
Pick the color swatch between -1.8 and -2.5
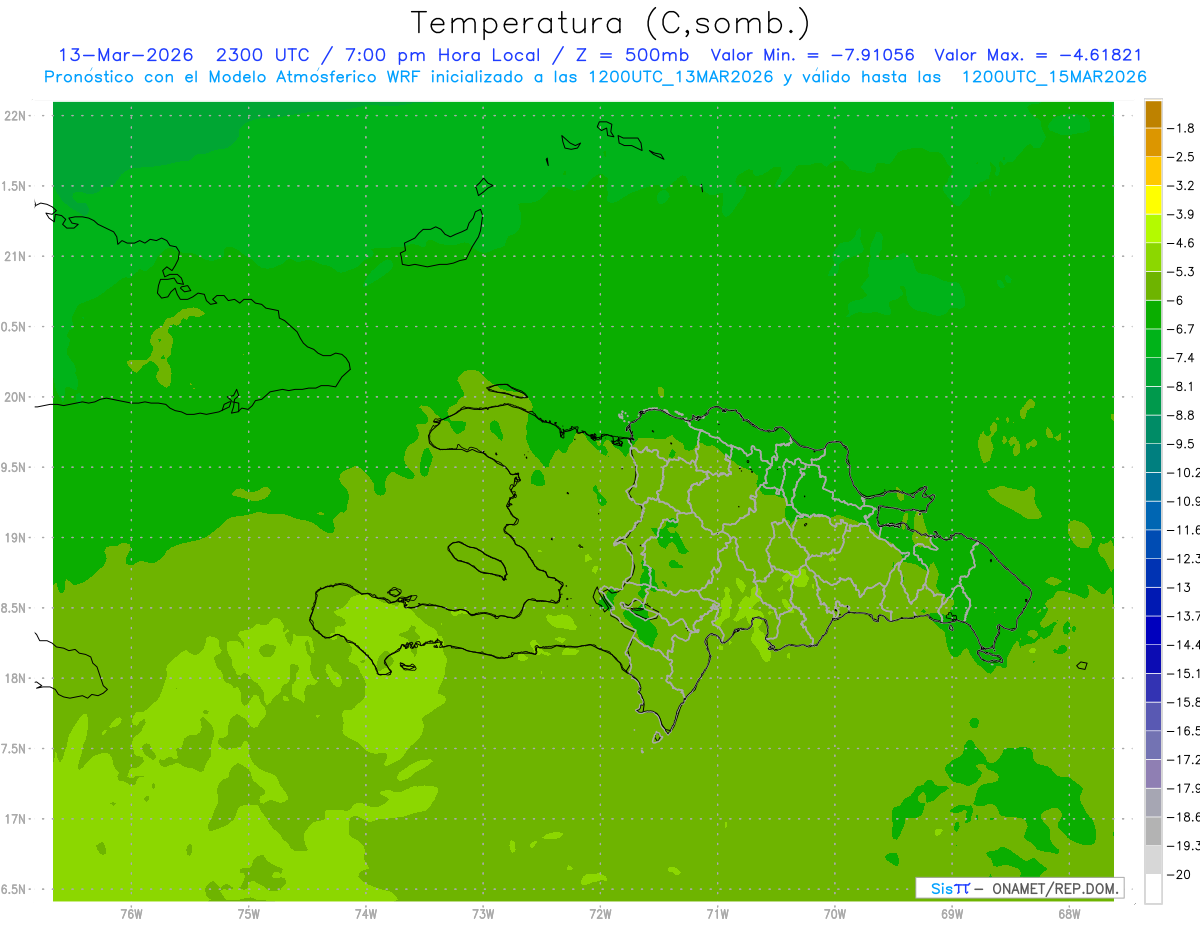1153,142
